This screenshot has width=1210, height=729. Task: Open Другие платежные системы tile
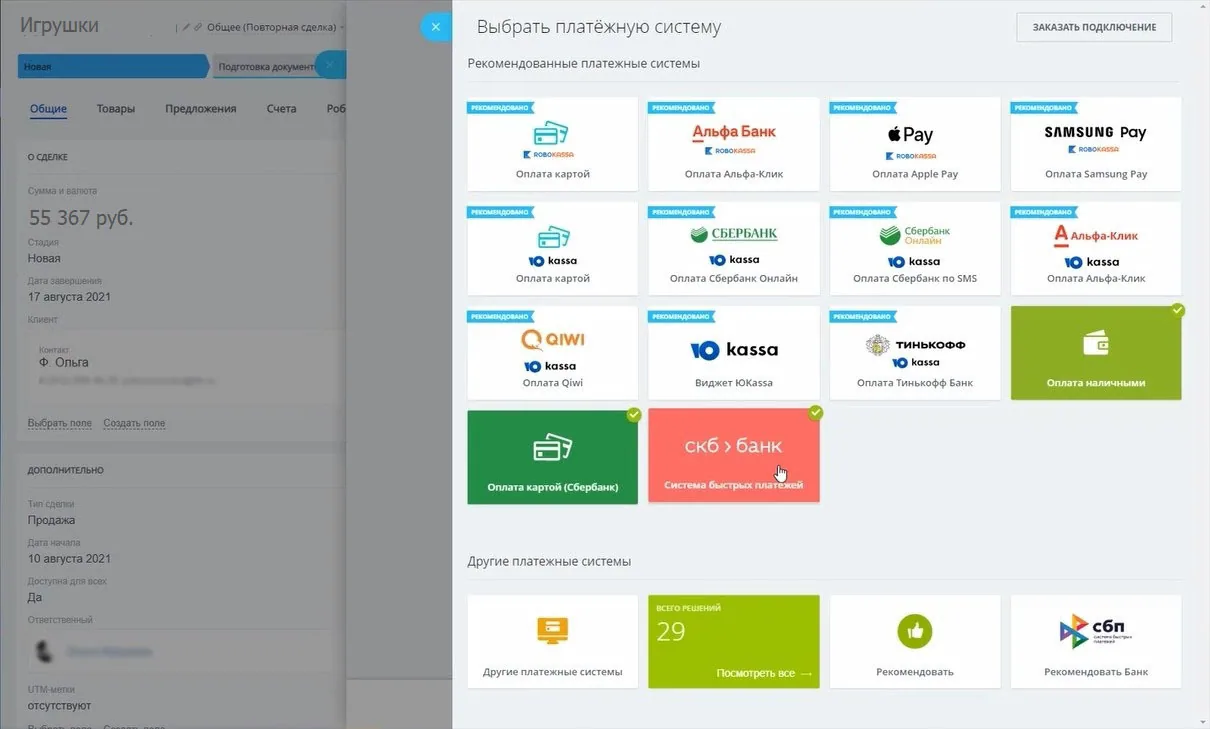point(552,642)
